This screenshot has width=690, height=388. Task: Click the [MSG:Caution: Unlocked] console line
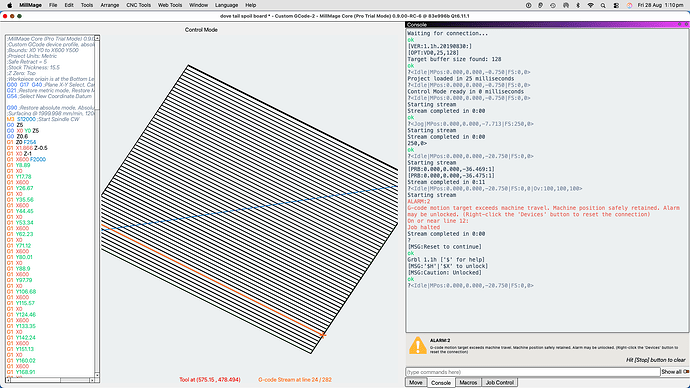(x=444, y=273)
